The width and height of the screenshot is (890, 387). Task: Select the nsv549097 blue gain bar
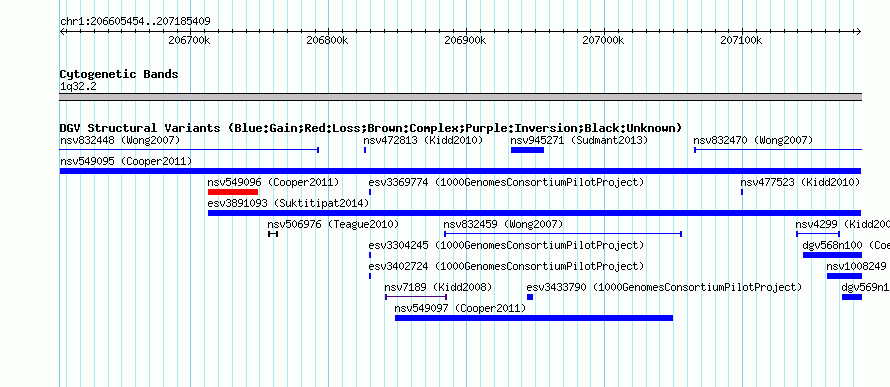coord(534,318)
